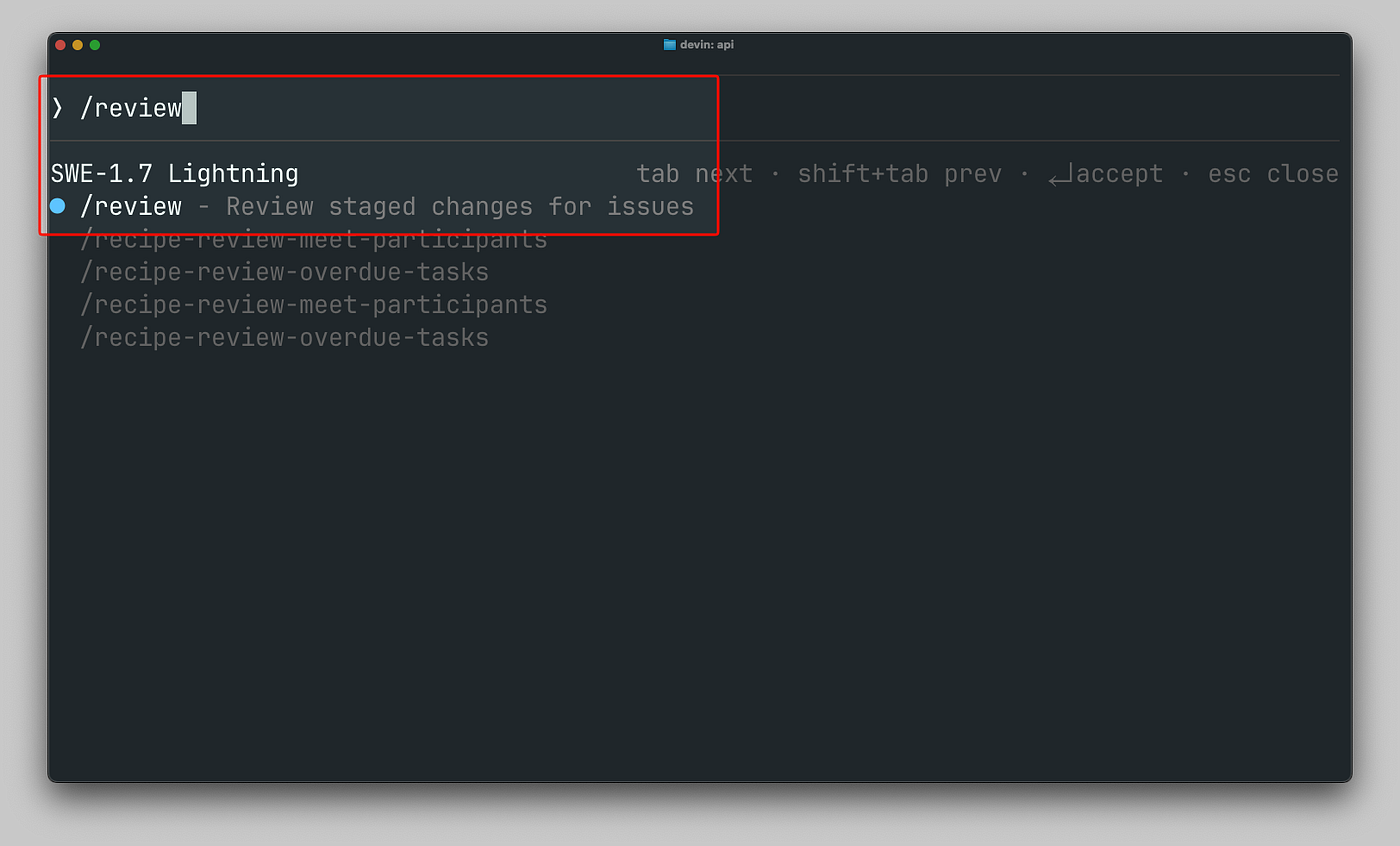Choose the first /recipe-review-overdue-tasks suggestion
This screenshot has height=846, width=1400.
pos(284,272)
